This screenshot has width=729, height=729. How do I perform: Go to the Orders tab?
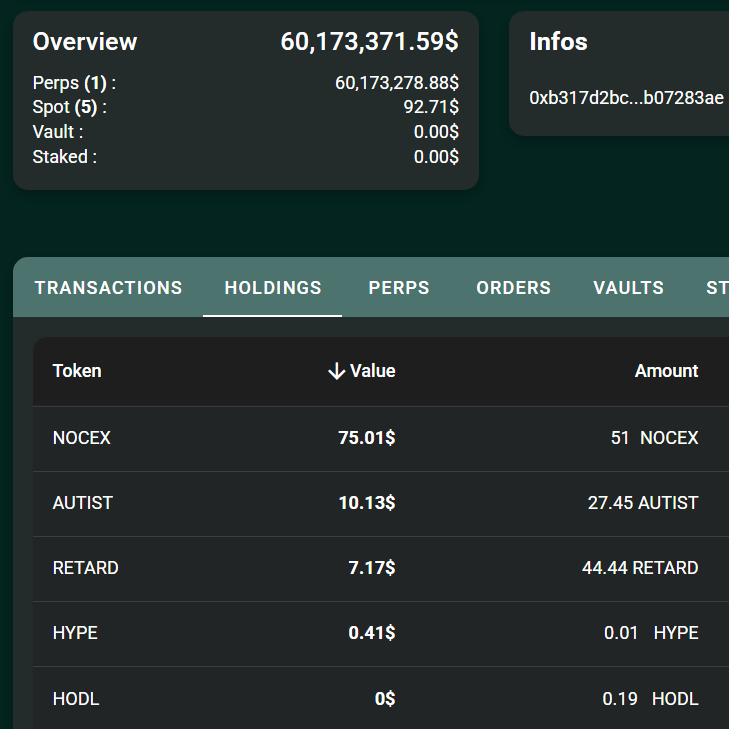click(x=513, y=288)
